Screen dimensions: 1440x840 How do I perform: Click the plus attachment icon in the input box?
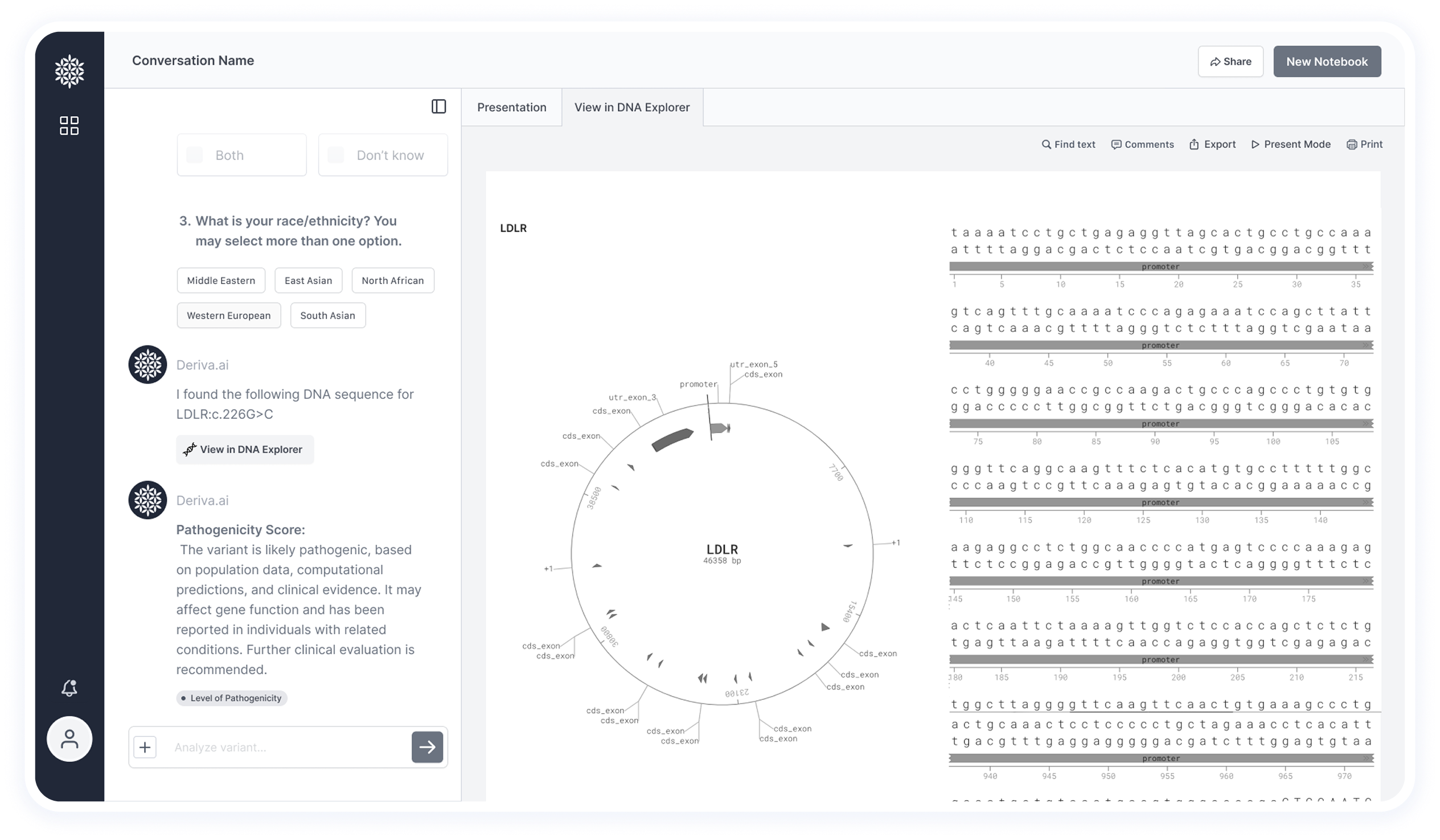(x=145, y=747)
